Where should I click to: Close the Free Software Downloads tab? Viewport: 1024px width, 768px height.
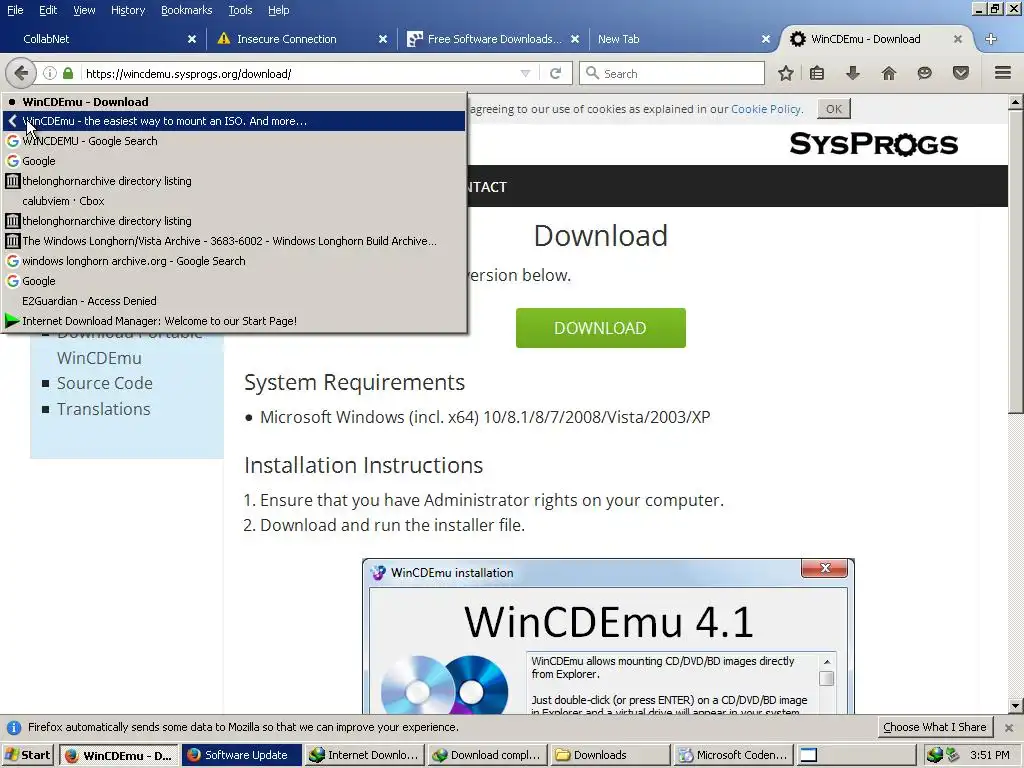pyautogui.click(x=575, y=39)
